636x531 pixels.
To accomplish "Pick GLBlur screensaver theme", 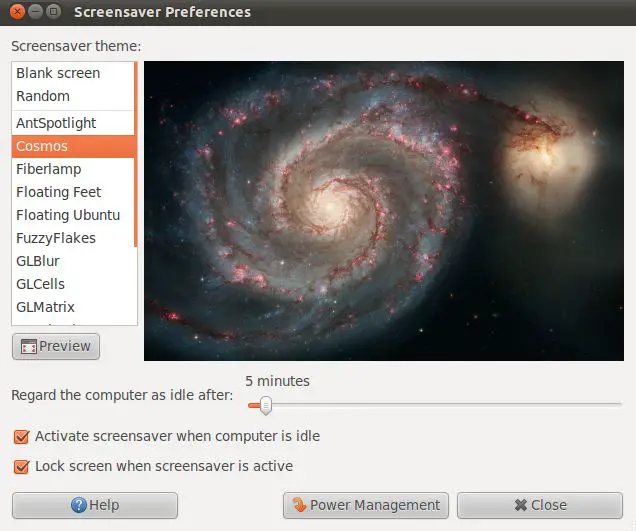I will pyautogui.click(x=40, y=261).
